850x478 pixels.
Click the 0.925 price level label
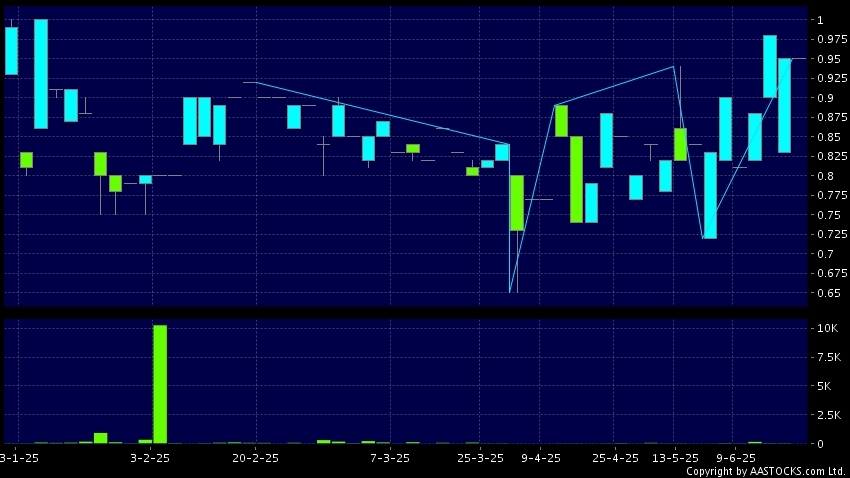click(x=833, y=79)
